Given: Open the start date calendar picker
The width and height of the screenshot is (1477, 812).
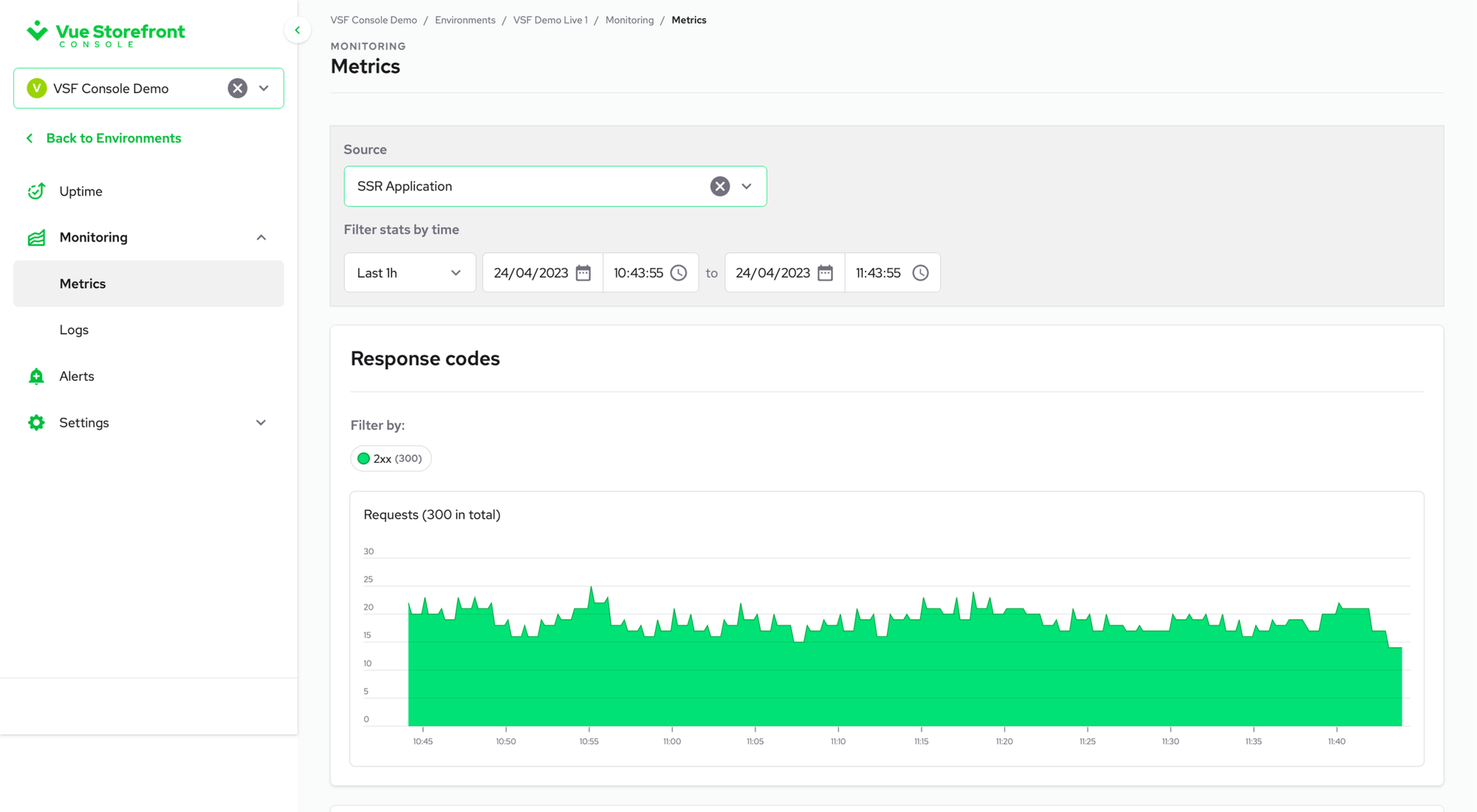Looking at the screenshot, I should 583,273.
